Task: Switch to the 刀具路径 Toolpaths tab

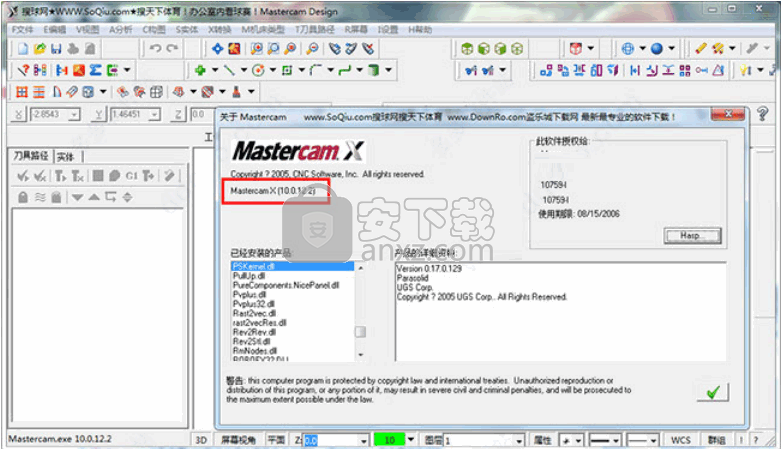Action: (x=31, y=156)
